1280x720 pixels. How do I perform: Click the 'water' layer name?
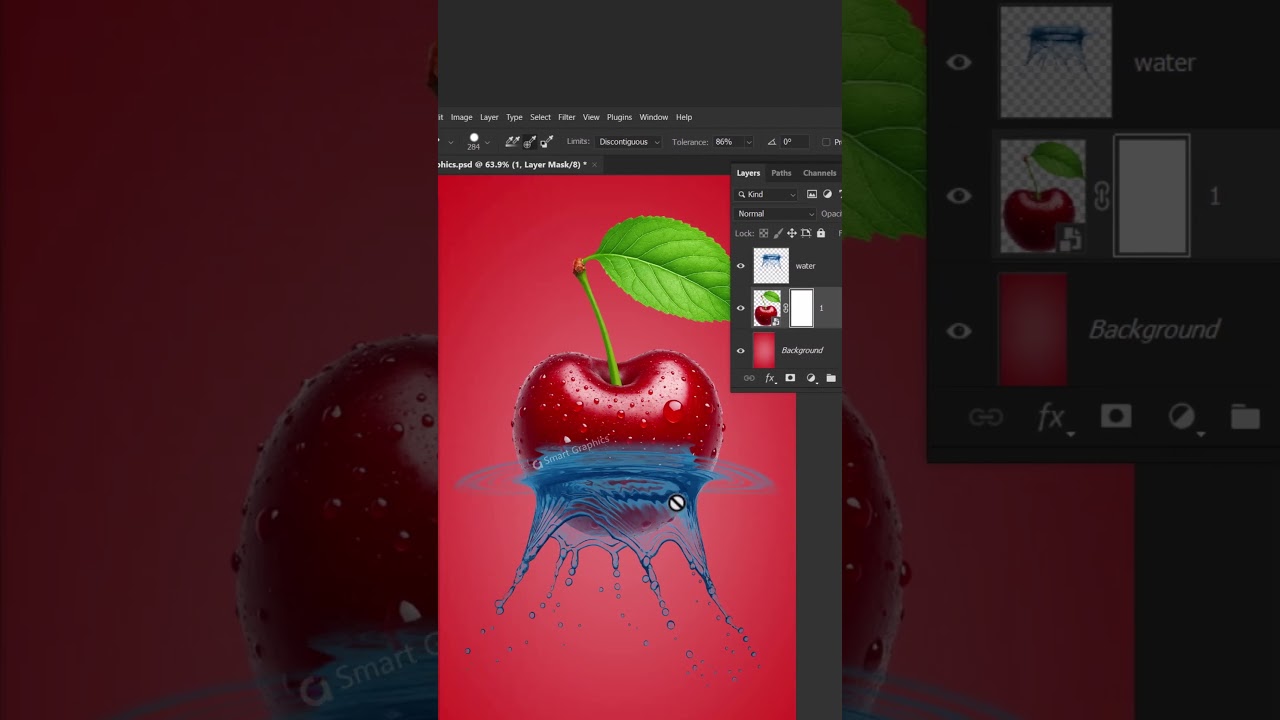805,266
